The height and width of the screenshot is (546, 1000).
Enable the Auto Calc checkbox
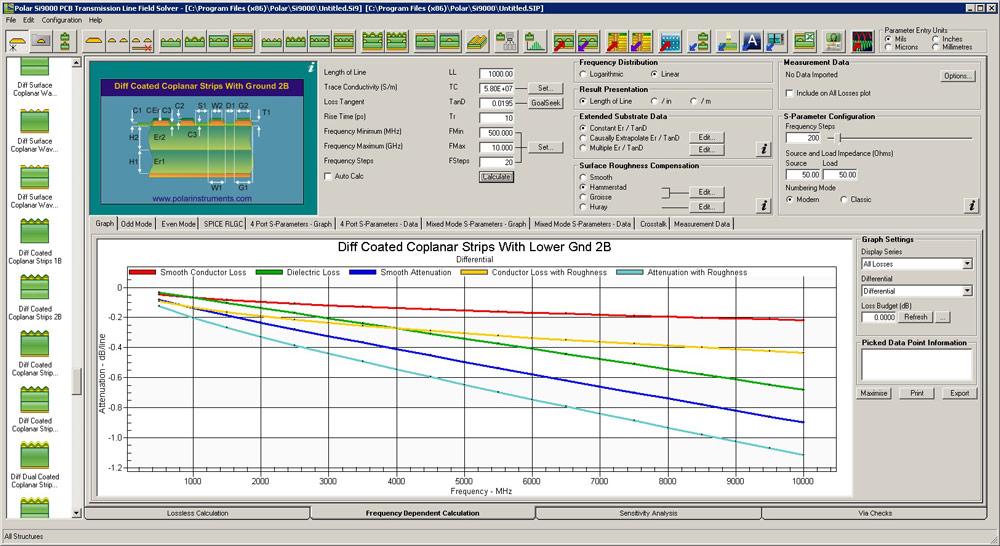click(x=328, y=176)
